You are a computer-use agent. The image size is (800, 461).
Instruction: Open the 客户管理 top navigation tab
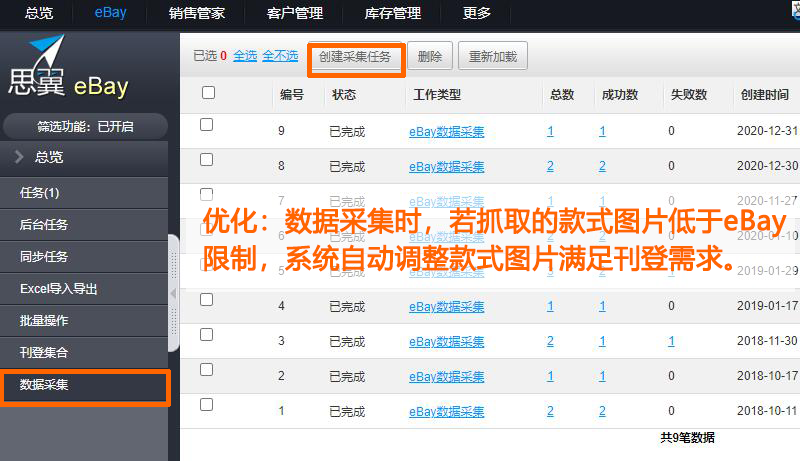(294, 13)
